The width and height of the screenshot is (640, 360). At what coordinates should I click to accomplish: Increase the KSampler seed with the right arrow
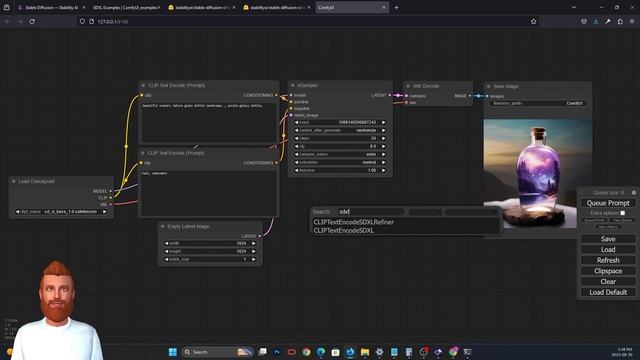click(384, 122)
